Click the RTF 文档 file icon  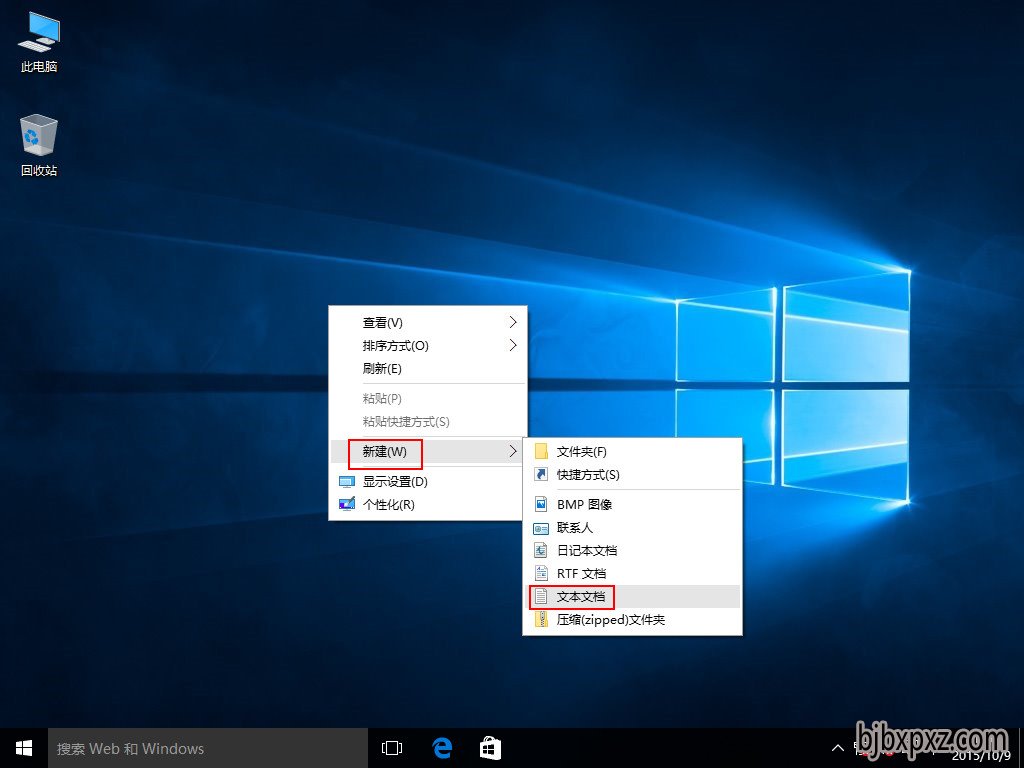541,573
